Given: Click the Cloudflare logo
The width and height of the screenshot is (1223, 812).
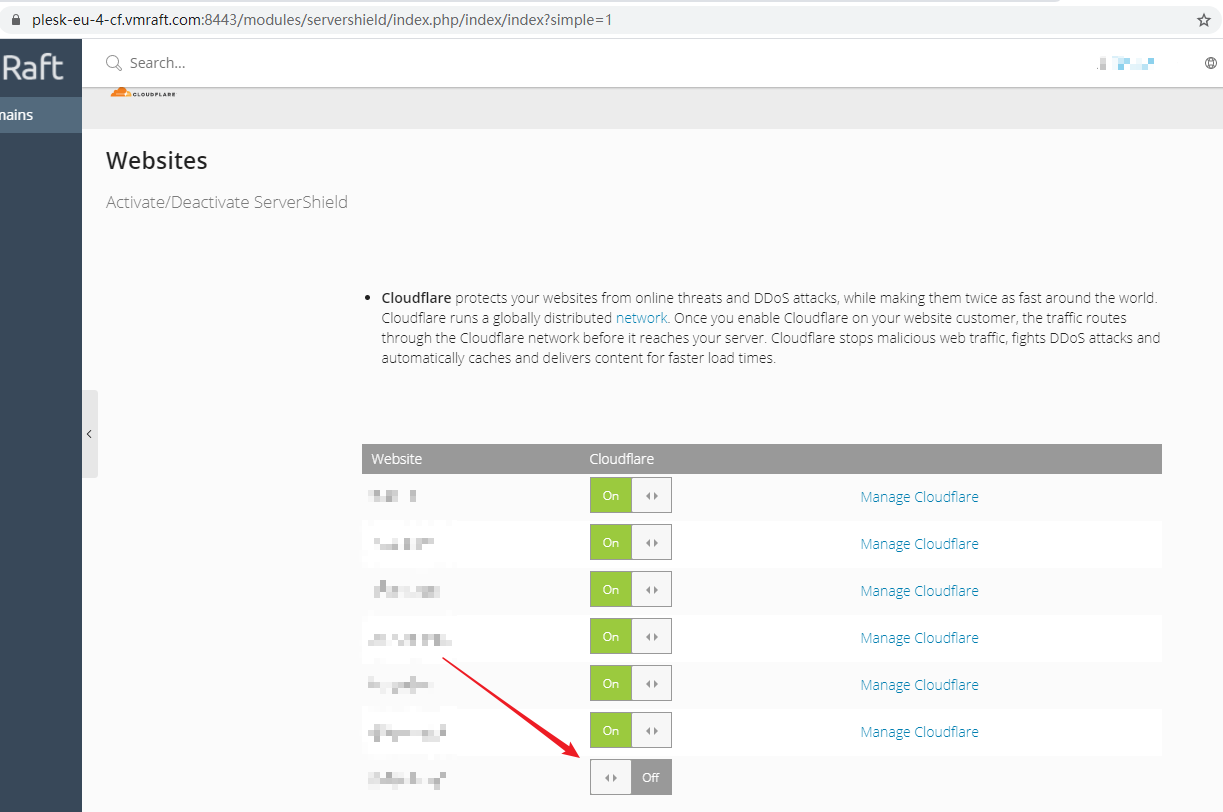Looking at the screenshot, I should click(143, 93).
